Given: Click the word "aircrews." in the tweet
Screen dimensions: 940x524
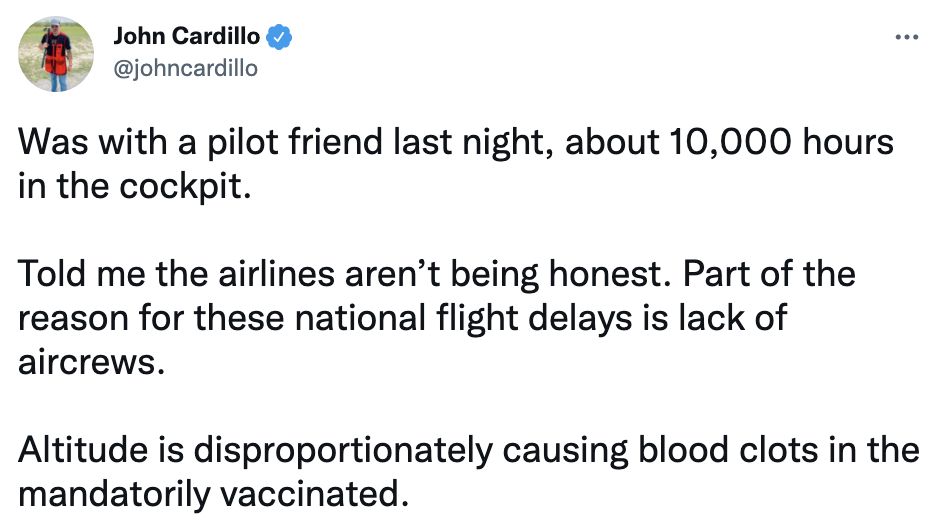Looking at the screenshot, I should [x=90, y=362].
